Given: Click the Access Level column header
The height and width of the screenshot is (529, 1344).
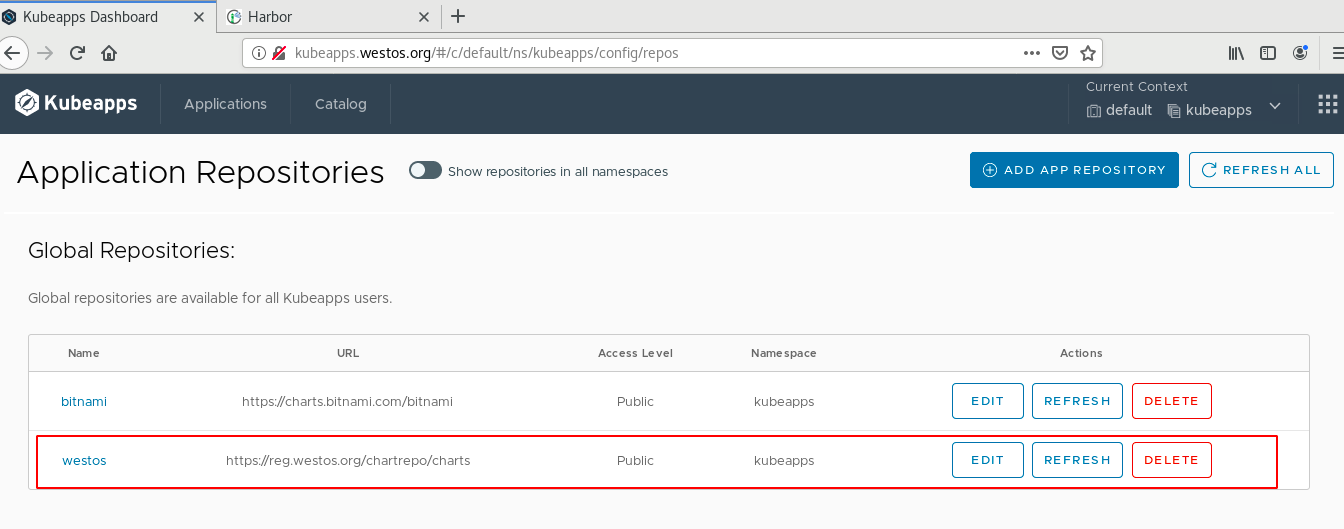Looking at the screenshot, I should [635, 353].
